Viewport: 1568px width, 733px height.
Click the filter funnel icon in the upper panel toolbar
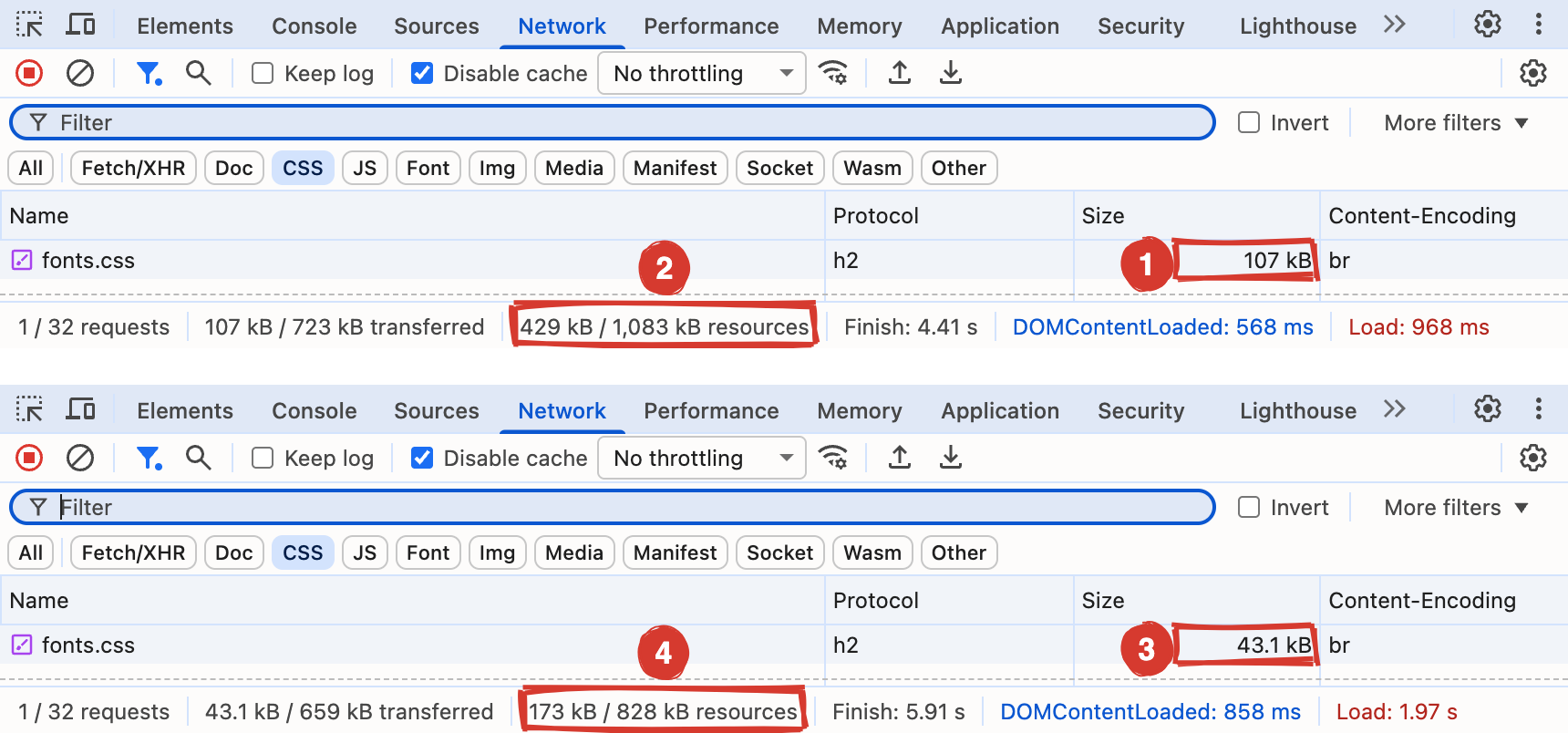[149, 73]
